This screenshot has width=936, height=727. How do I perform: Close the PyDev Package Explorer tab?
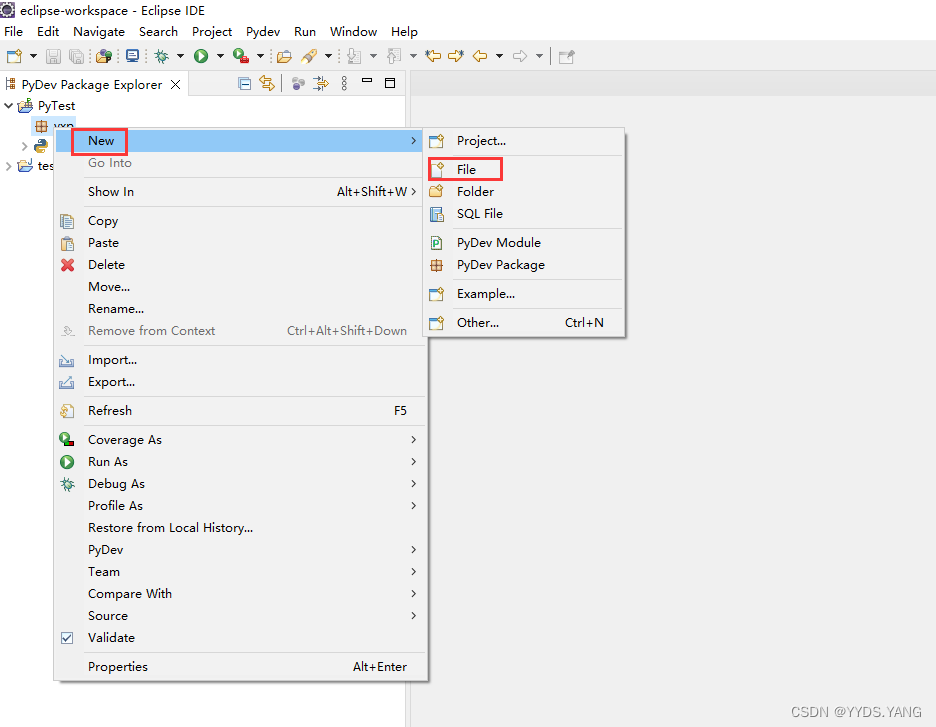[x=176, y=84]
